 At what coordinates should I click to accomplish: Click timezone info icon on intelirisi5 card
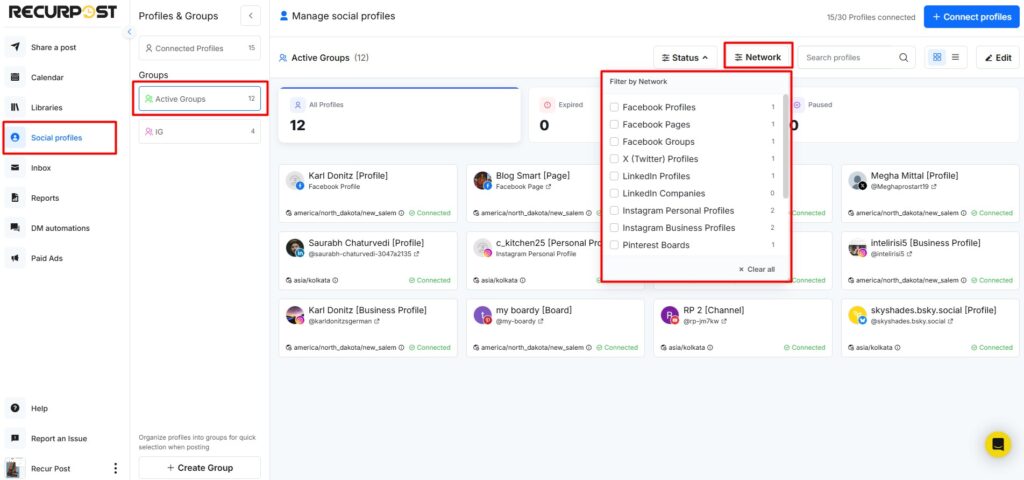[x=963, y=280]
